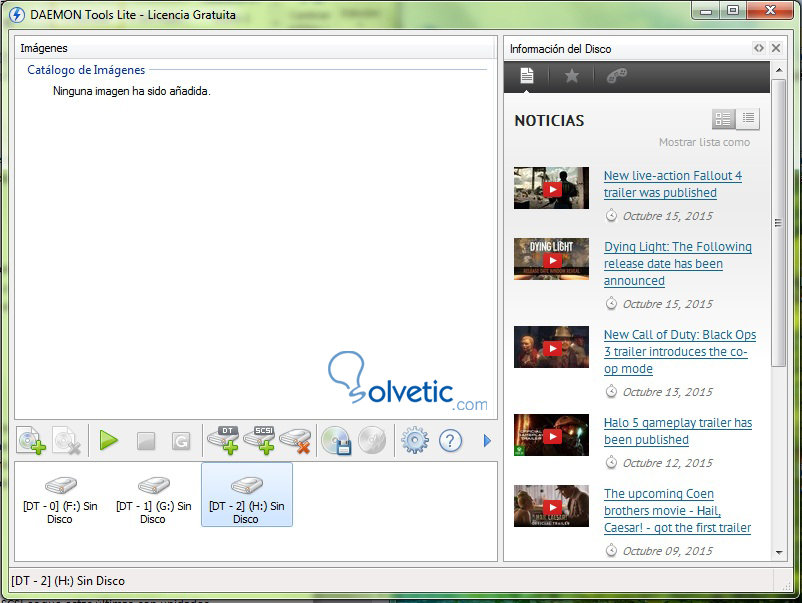This screenshot has width=802, height=603.
Task: Click the Make disc image icon
Action: pyautogui.click(x=336, y=440)
